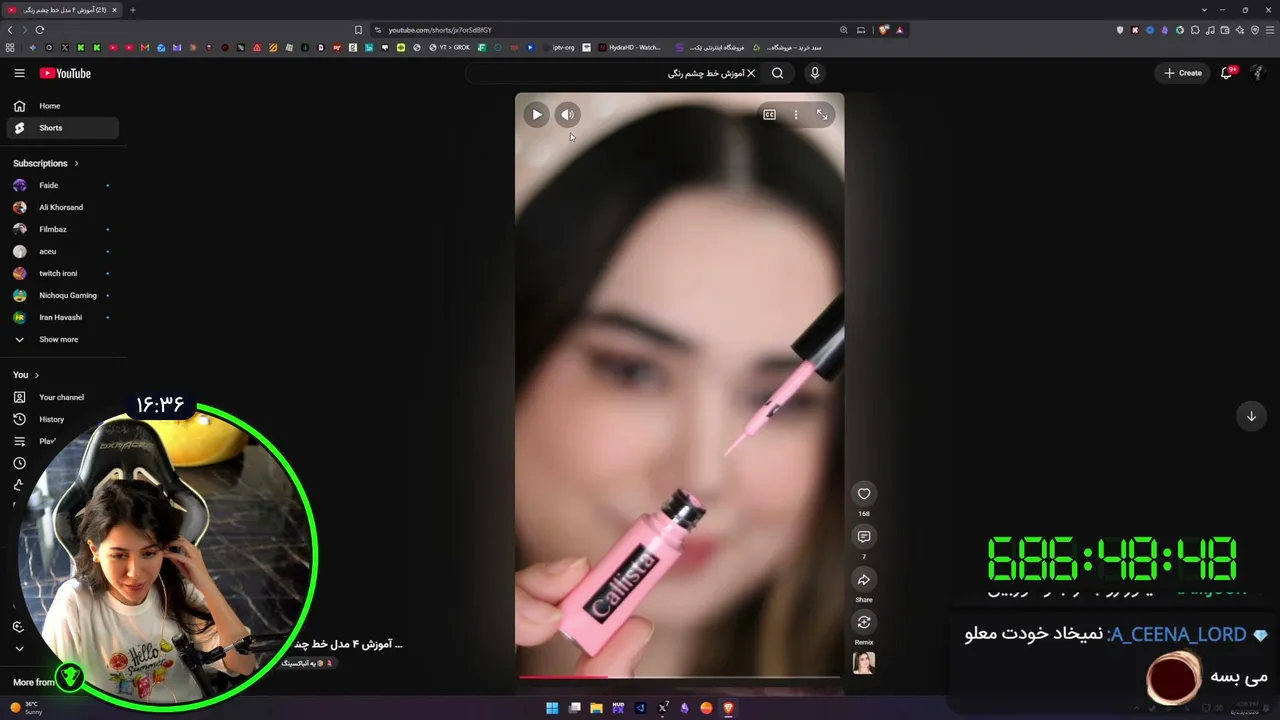Open the iptv-org bookmark
The height and width of the screenshot is (720, 1280).
[x=560, y=47]
